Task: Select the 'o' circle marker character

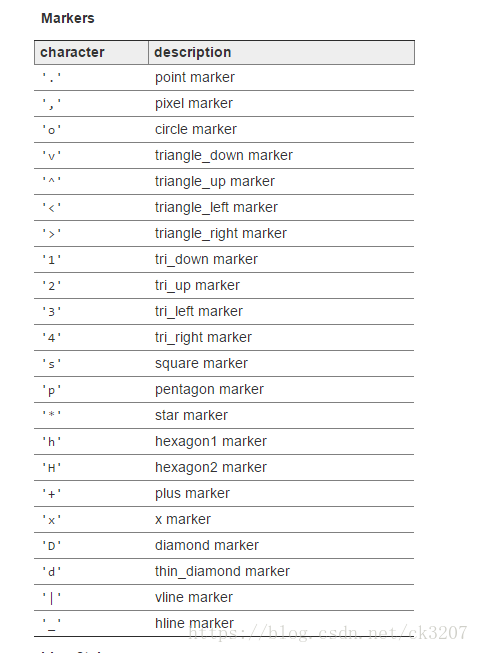Action: tap(52, 130)
